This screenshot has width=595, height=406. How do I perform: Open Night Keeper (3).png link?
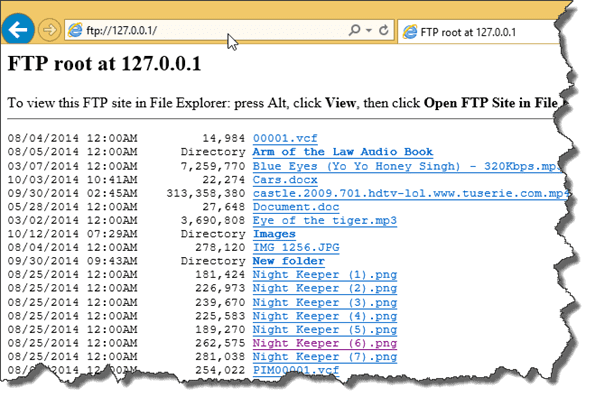[x=325, y=302]
